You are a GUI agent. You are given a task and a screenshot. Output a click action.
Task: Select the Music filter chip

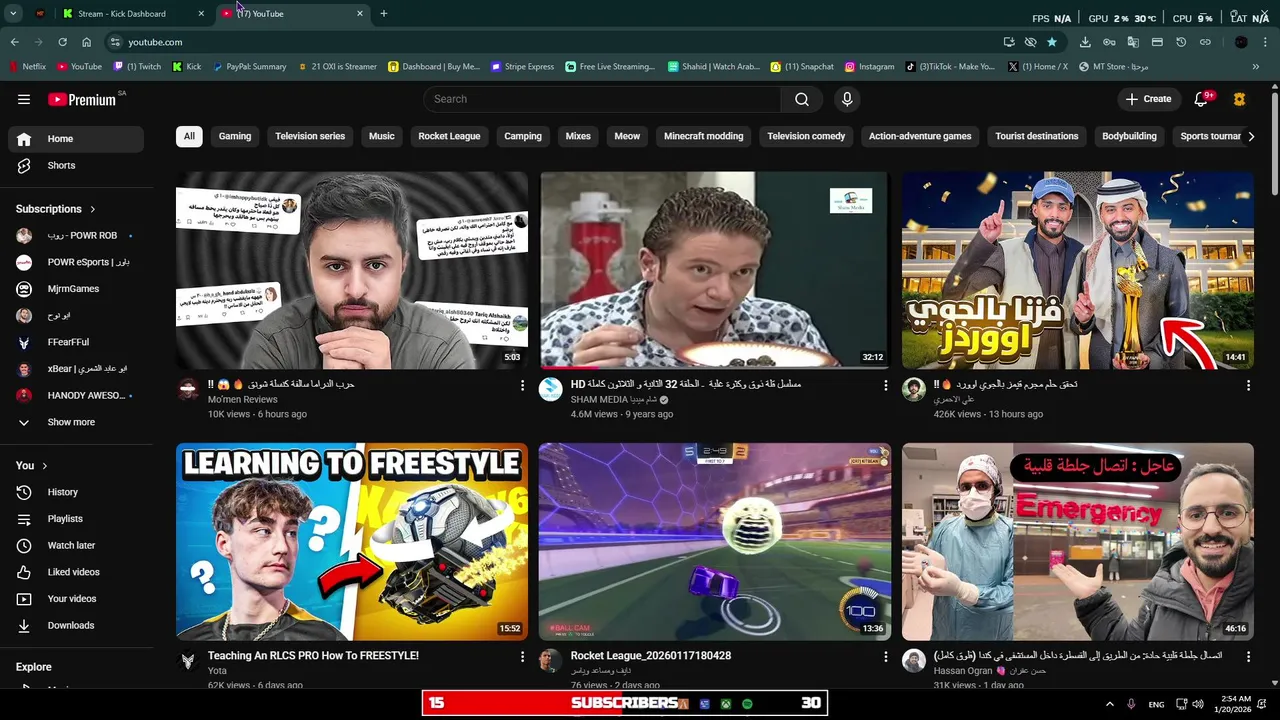click(x=382, y=136)
